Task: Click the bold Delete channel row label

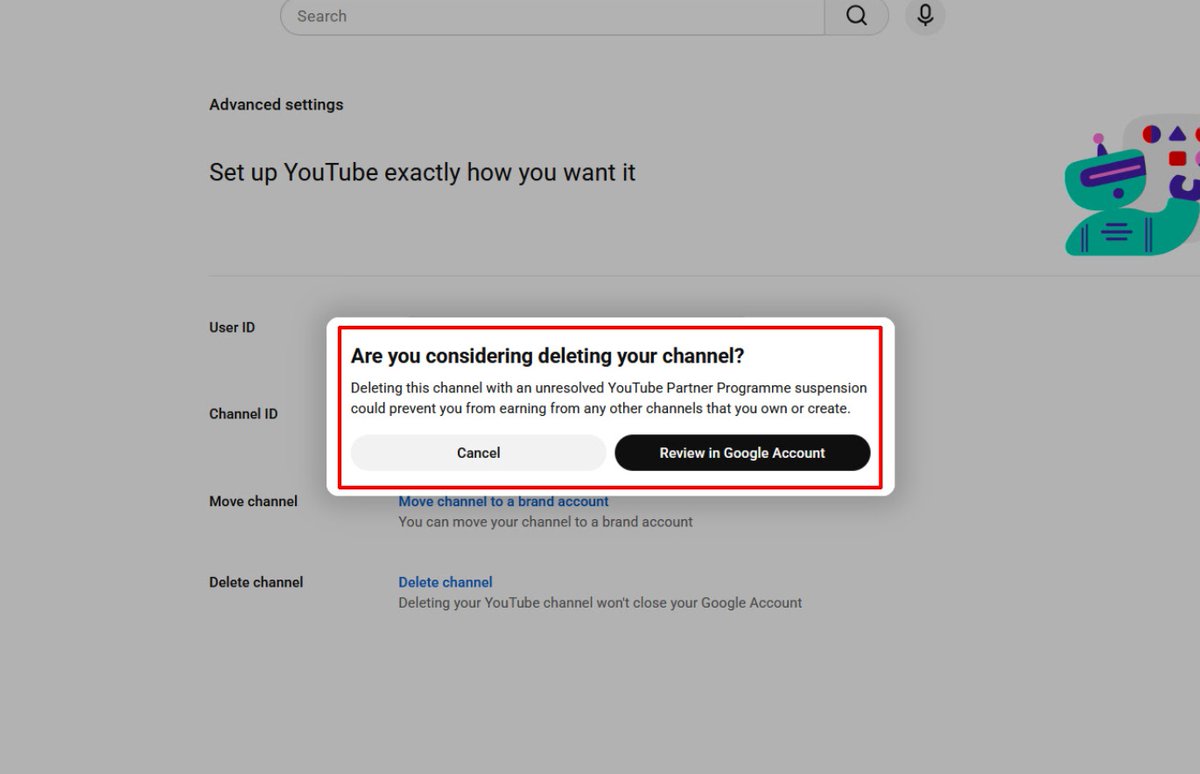Action: point(256,582)
